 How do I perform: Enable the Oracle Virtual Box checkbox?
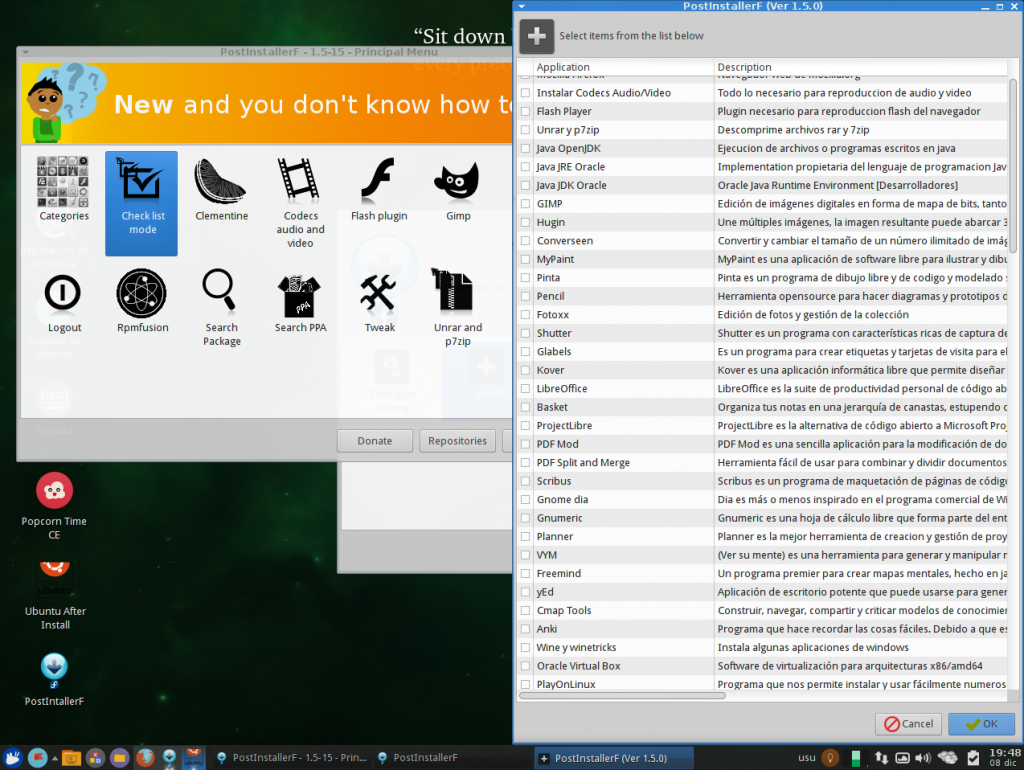pyautogui.click(x=526, y=666)
